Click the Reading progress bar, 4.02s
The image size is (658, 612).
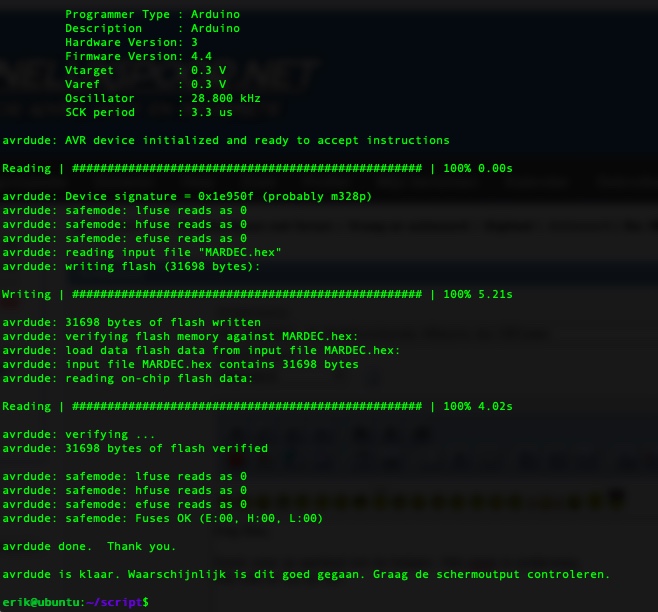click(x=257, y=406)
